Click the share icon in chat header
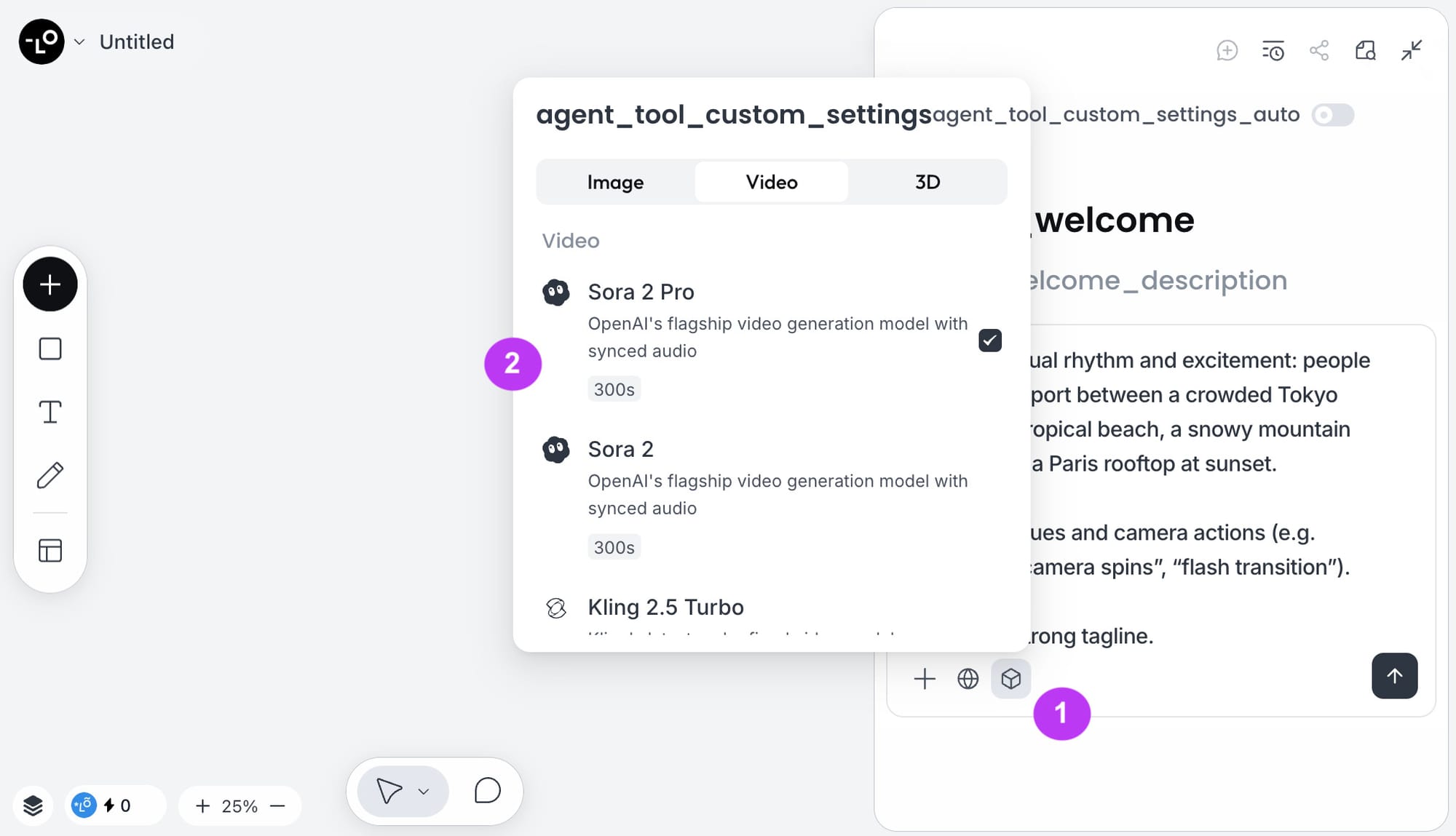 (1319, 50)
